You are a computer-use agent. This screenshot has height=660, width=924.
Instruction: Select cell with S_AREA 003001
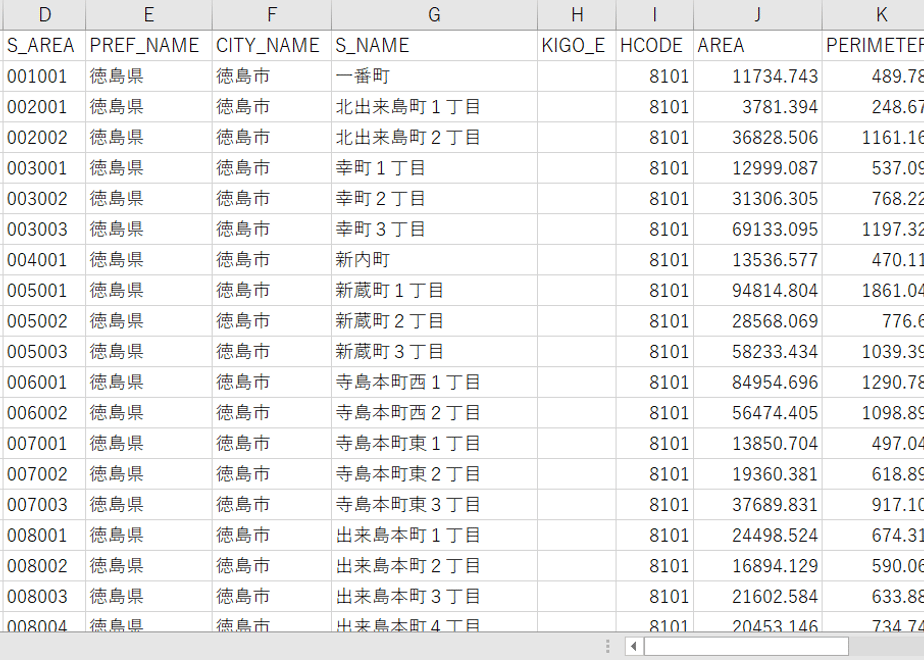click(45, 168)
